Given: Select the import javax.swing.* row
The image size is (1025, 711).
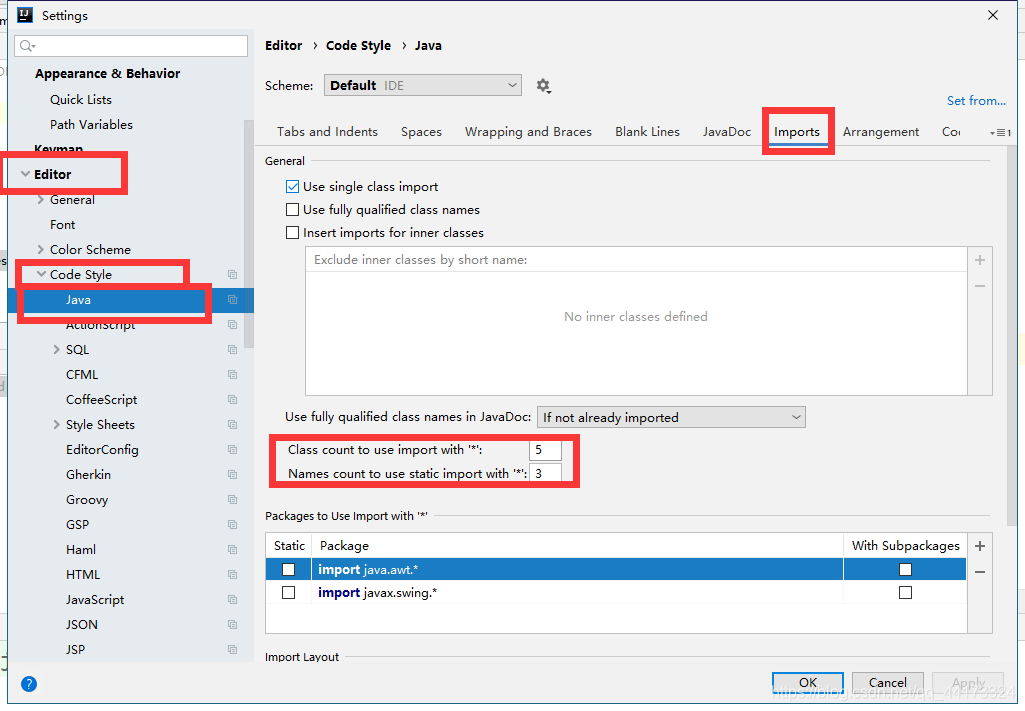Looking at the screenshot, I should (x=616, y=593).
